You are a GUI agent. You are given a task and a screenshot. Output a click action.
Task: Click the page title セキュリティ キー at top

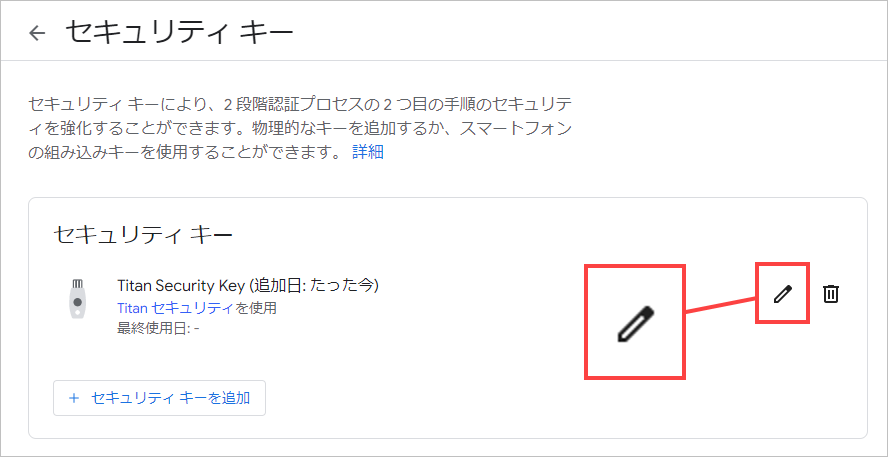179,32
